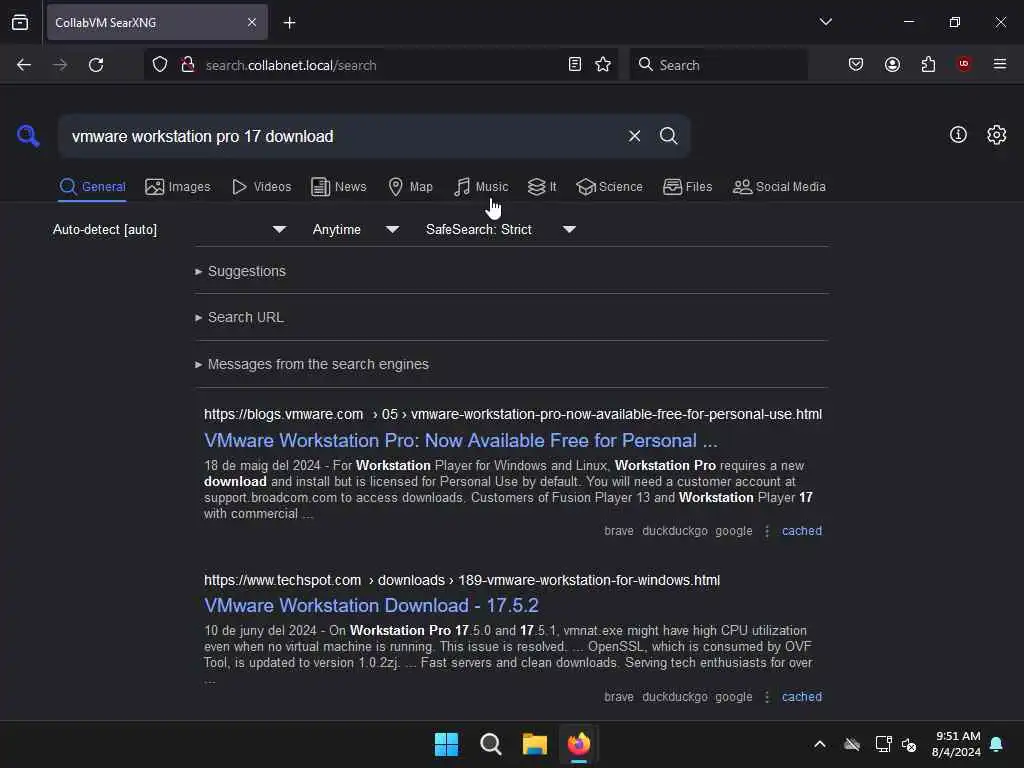The width and height of the screenshot is (1024, 768).
Task: Open the language Auto-detect dropdown
Action: [x=170, y=229]
